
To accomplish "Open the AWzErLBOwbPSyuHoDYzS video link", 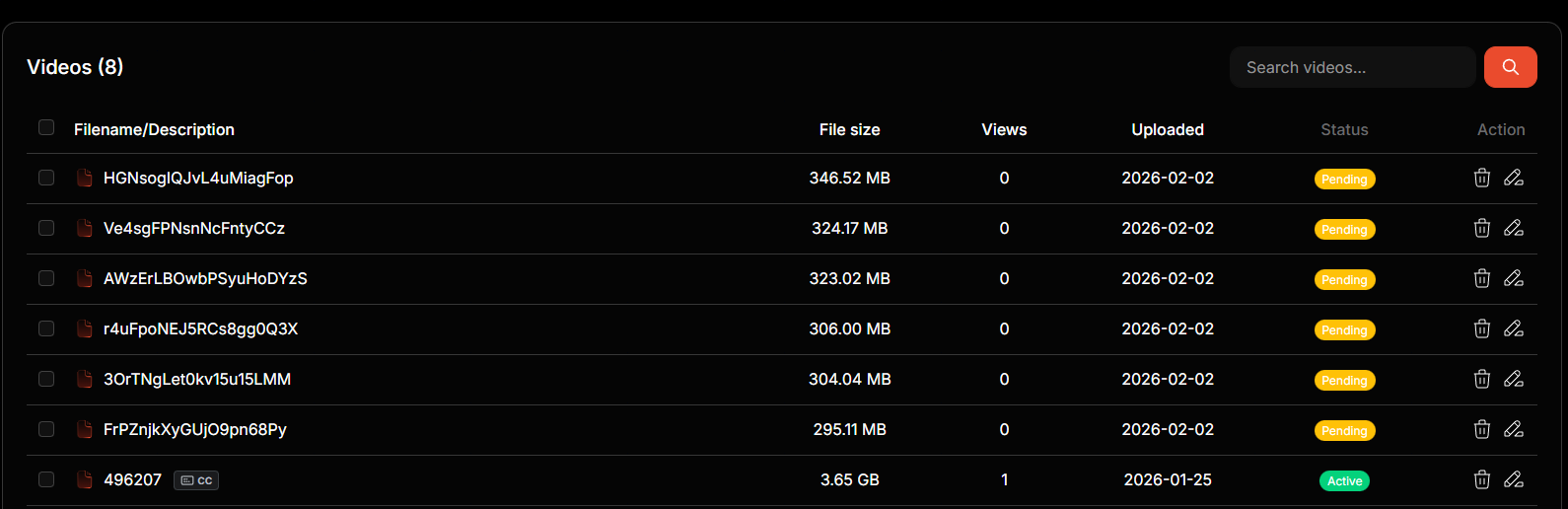I will coord(205,278).
